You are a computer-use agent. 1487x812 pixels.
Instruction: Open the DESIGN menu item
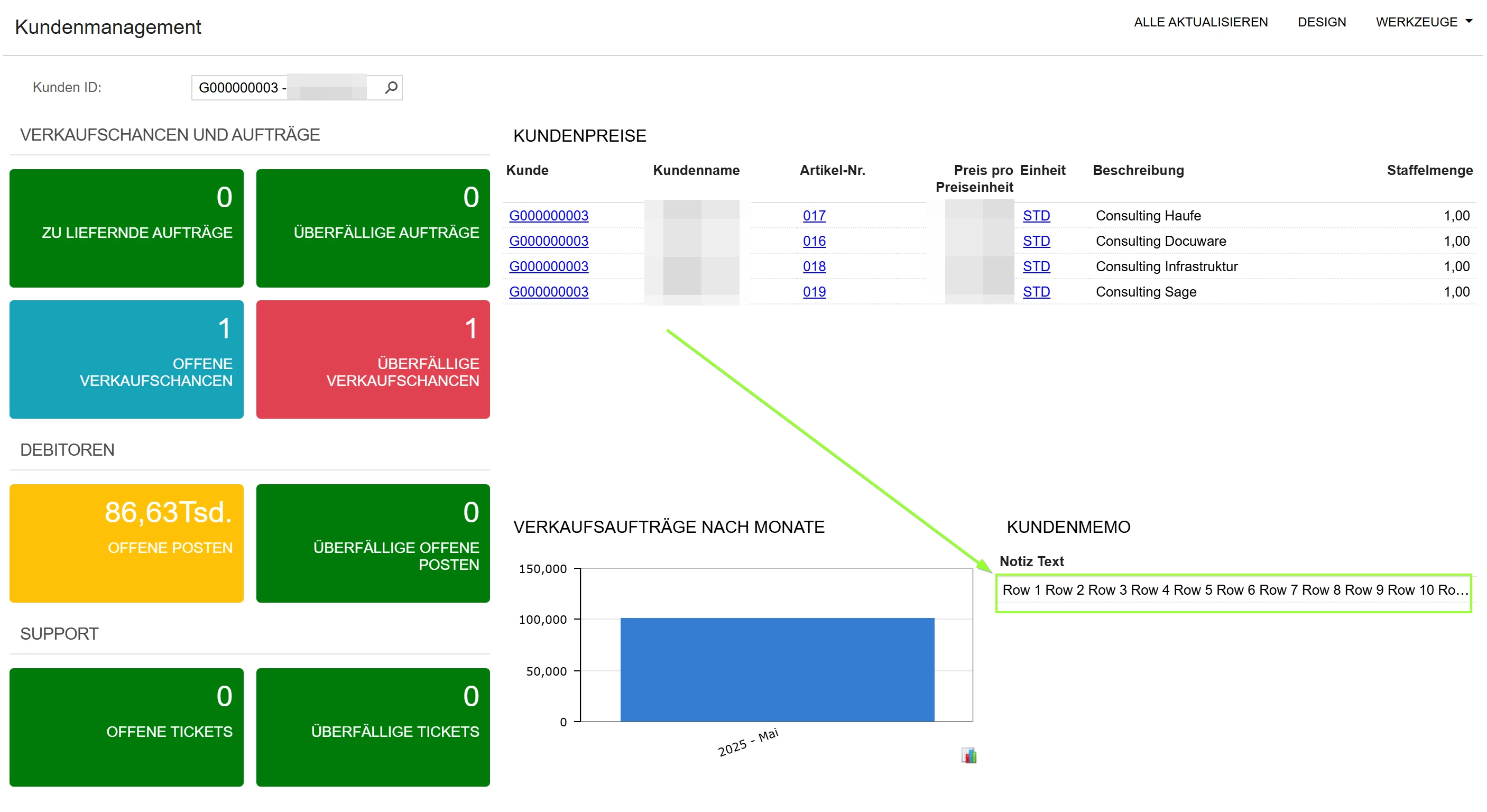1322,22
